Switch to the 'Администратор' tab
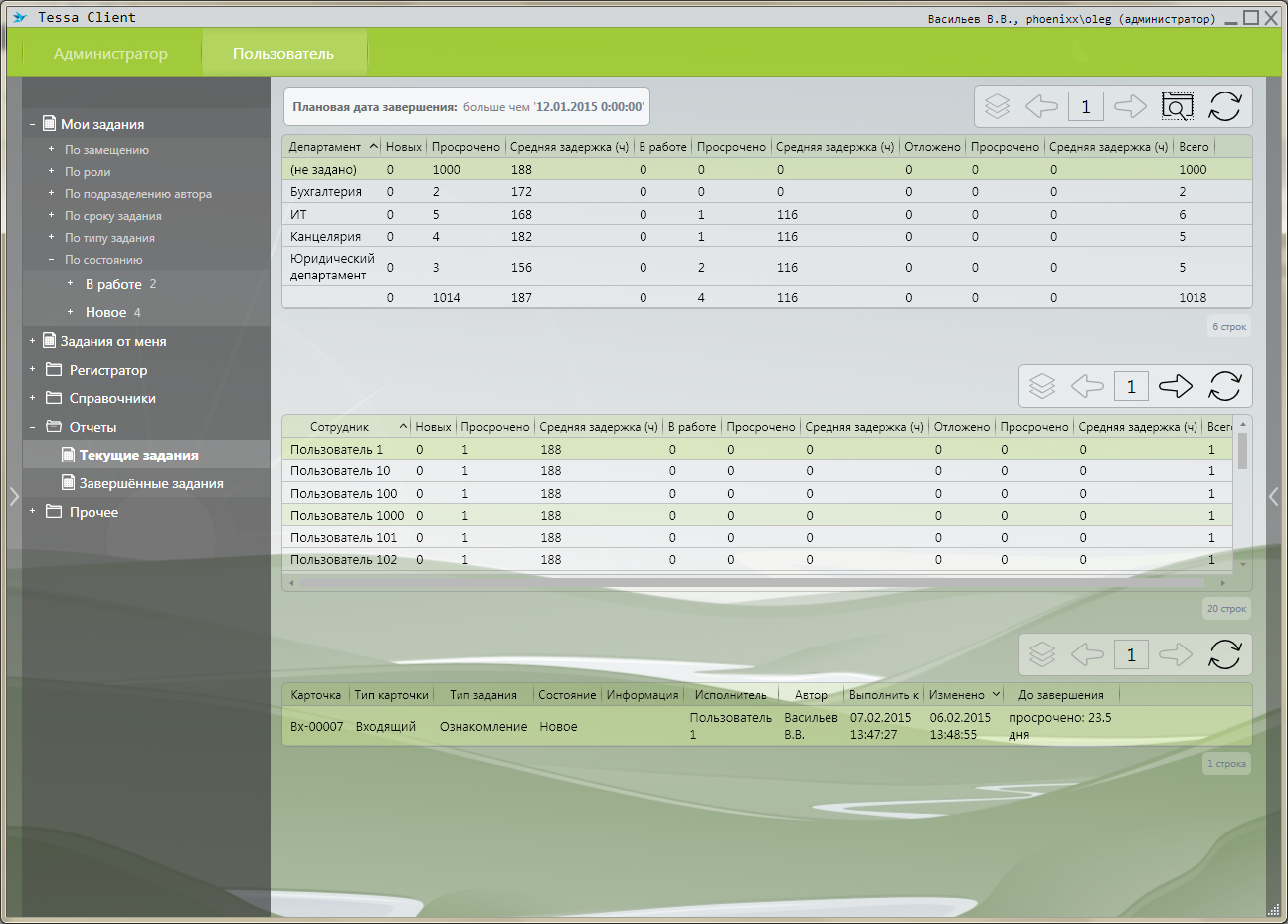Image resolution: width=1288 pixels, height=924 pixels. pyautogui.click(x=110, y=54)
